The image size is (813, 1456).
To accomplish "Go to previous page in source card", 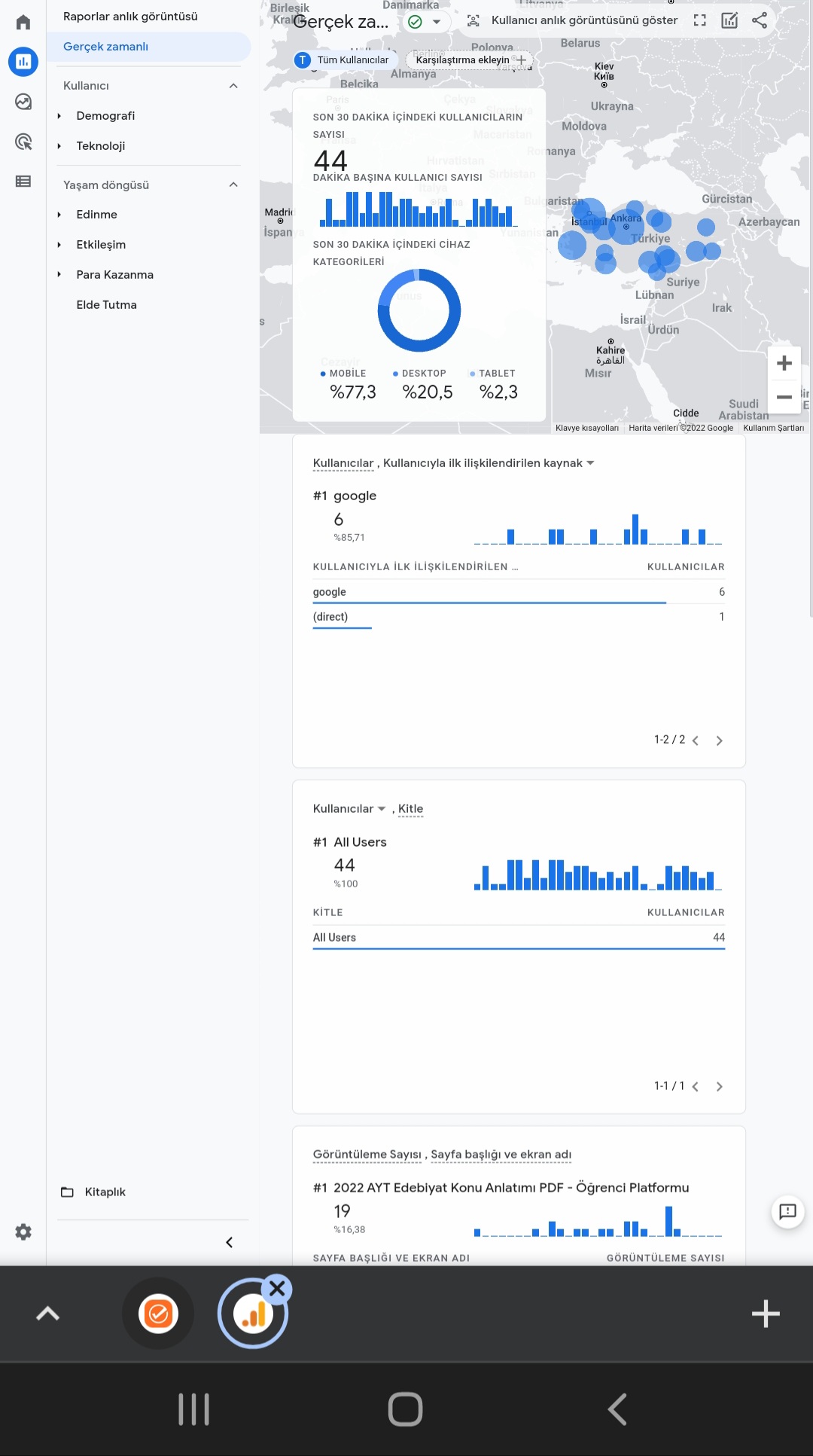I will (696, 740).
